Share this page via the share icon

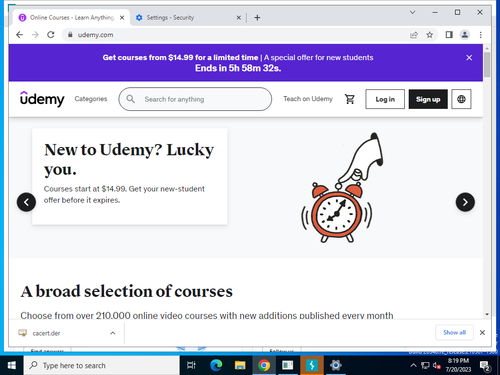[414, 35]
